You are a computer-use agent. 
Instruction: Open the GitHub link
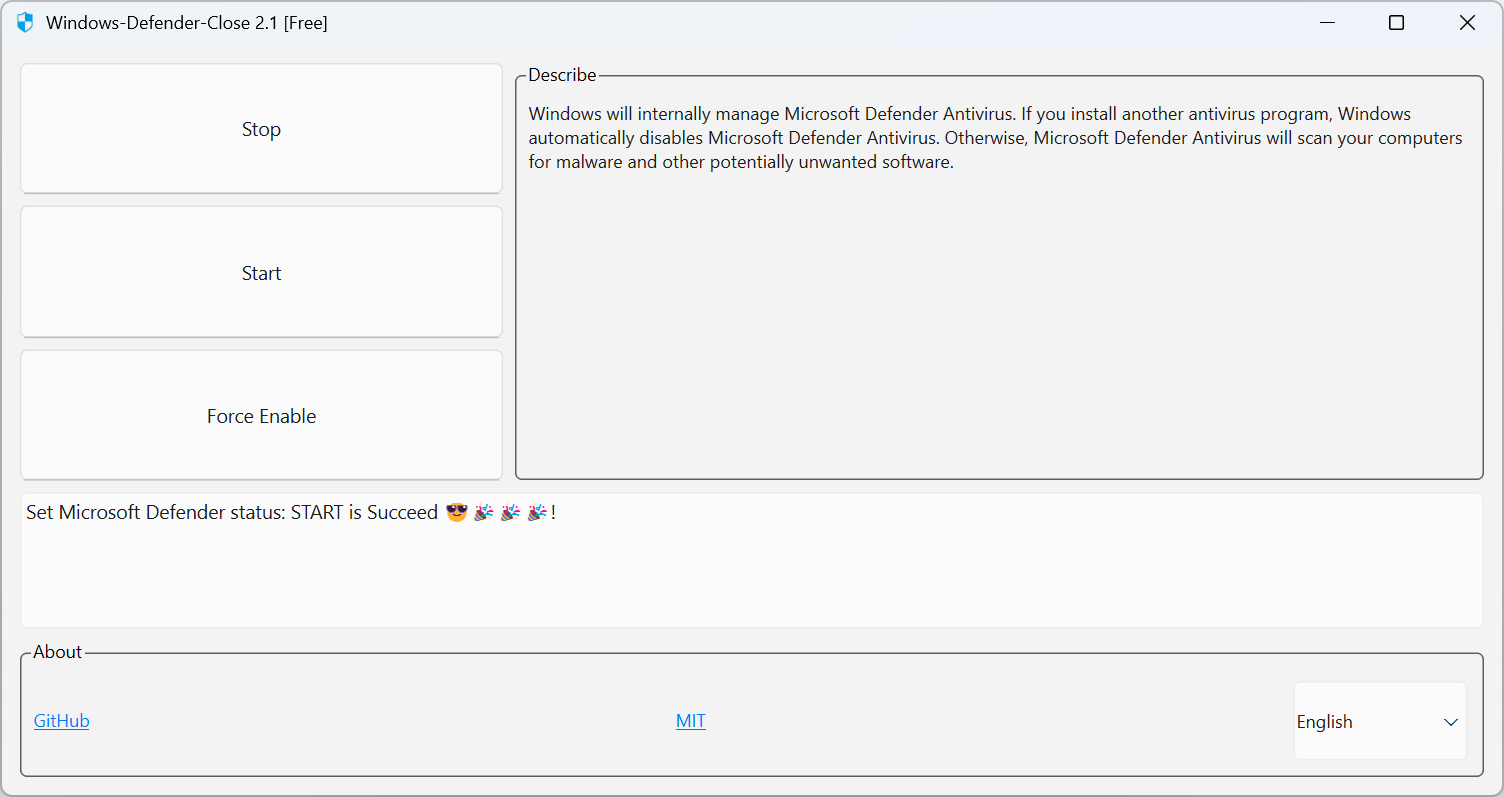pyautogui.click(x=61, y=721)
